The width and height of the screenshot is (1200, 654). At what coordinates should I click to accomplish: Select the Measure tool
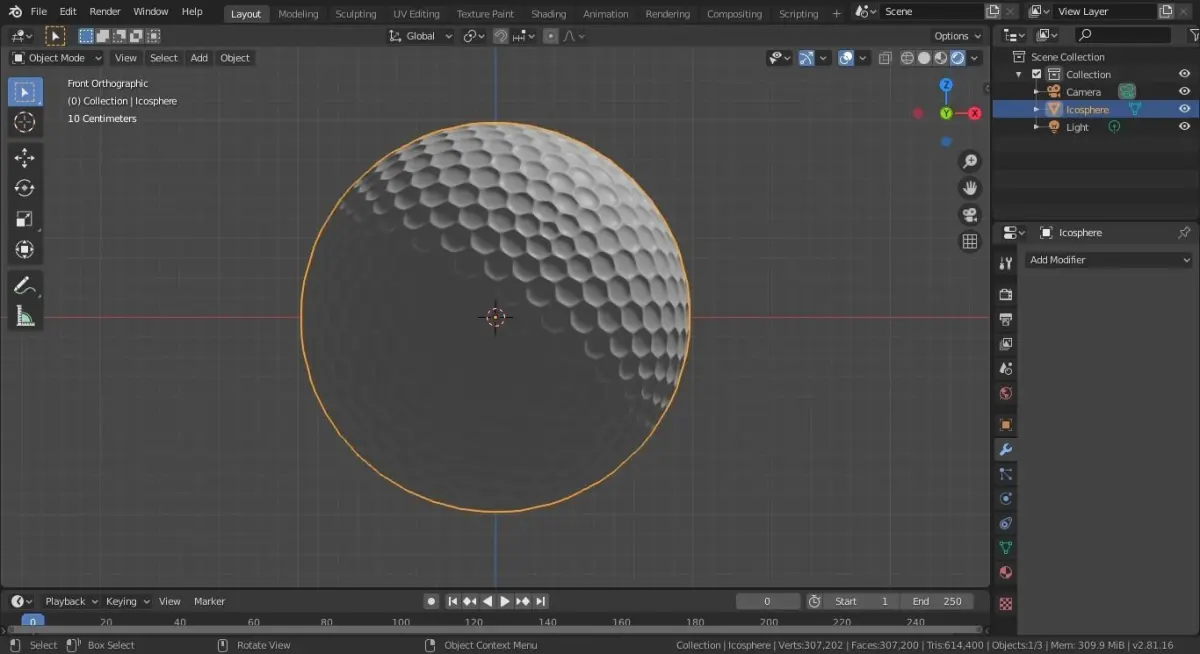[25, 316]
